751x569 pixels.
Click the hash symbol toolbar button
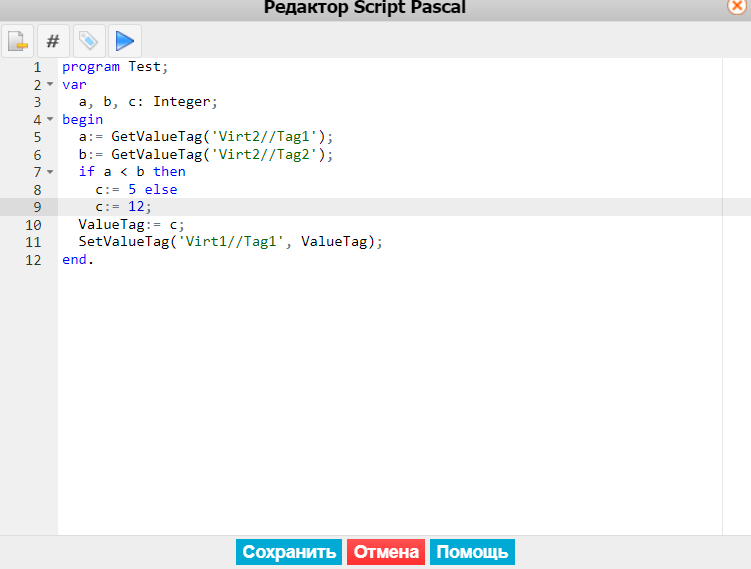tap(53, 41)
